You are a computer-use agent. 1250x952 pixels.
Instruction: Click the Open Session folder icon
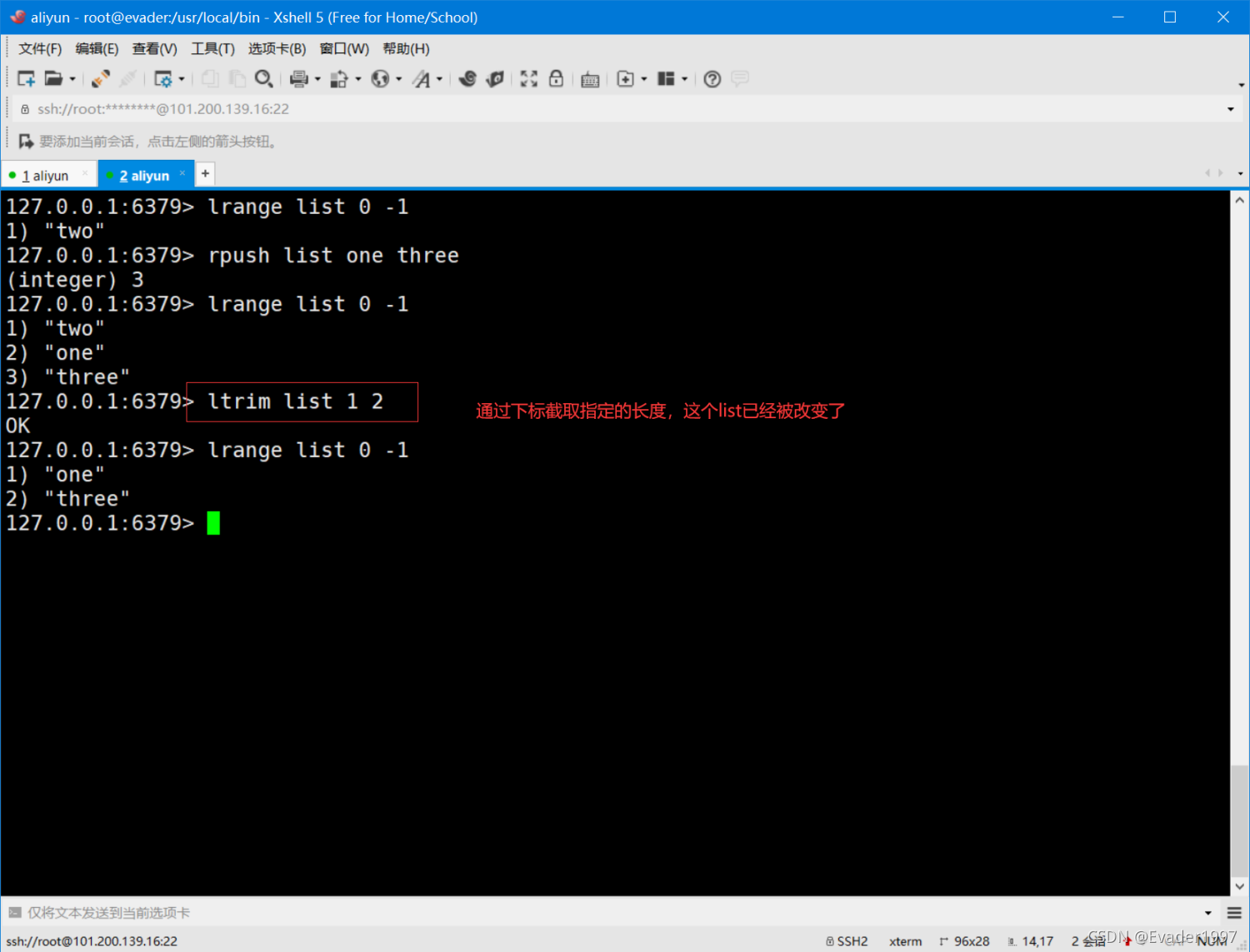(53, 79)
